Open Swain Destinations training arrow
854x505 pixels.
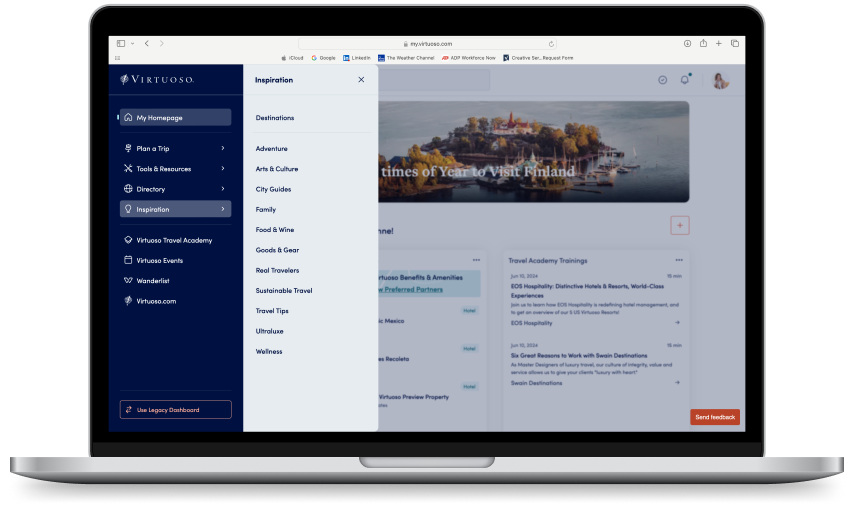(x=677, y=382)
